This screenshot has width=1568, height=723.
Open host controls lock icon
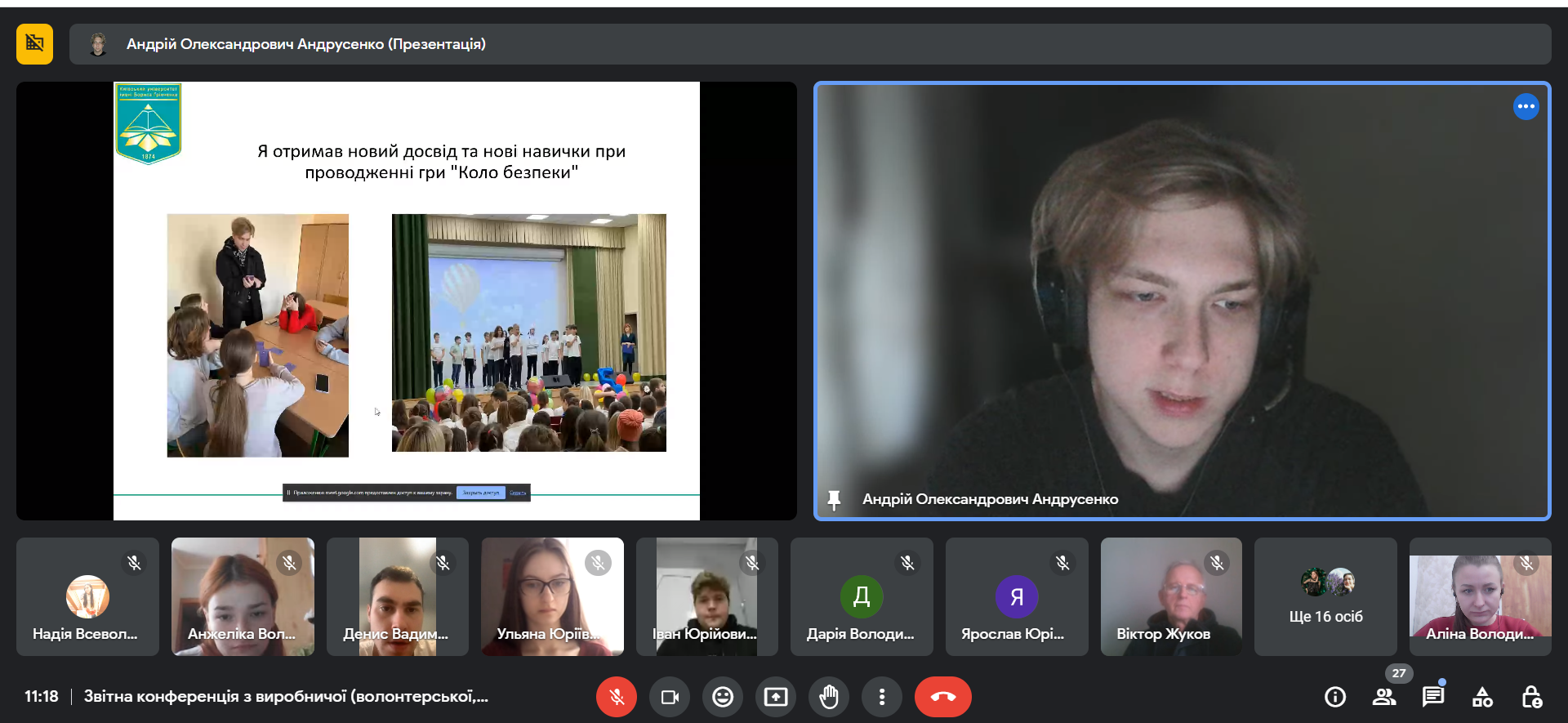1531,697
